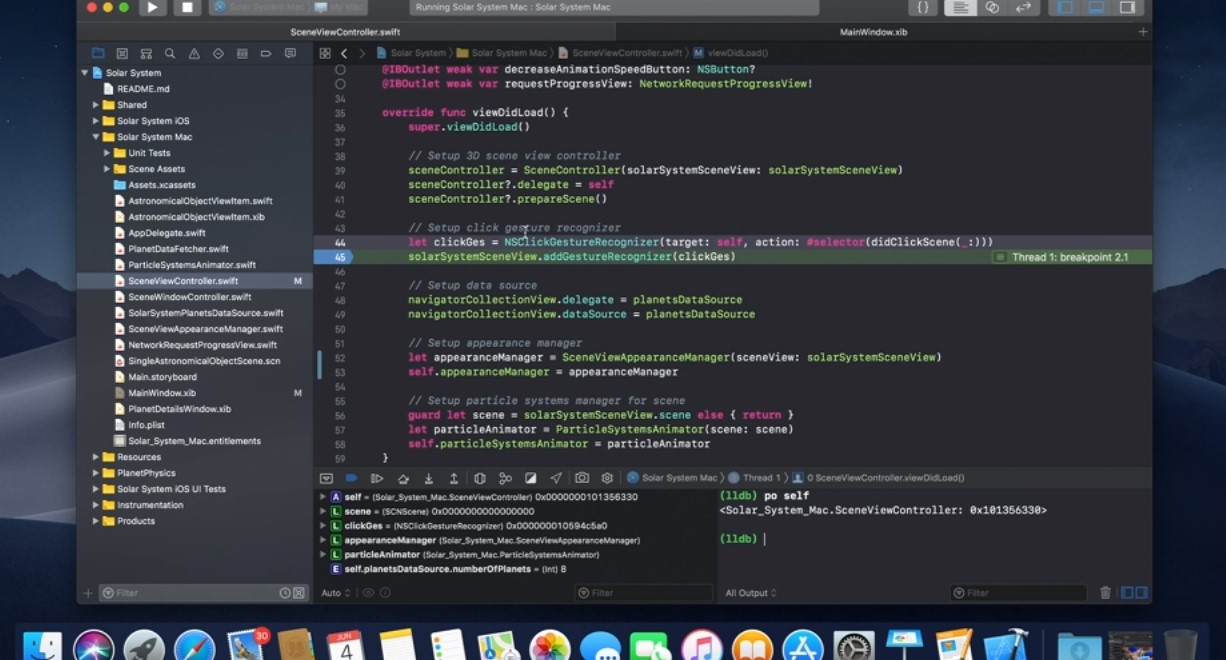Toggle the Debug area visibility
Image resolution: width=1226 pixels, height=660 pixels.
1096,7
